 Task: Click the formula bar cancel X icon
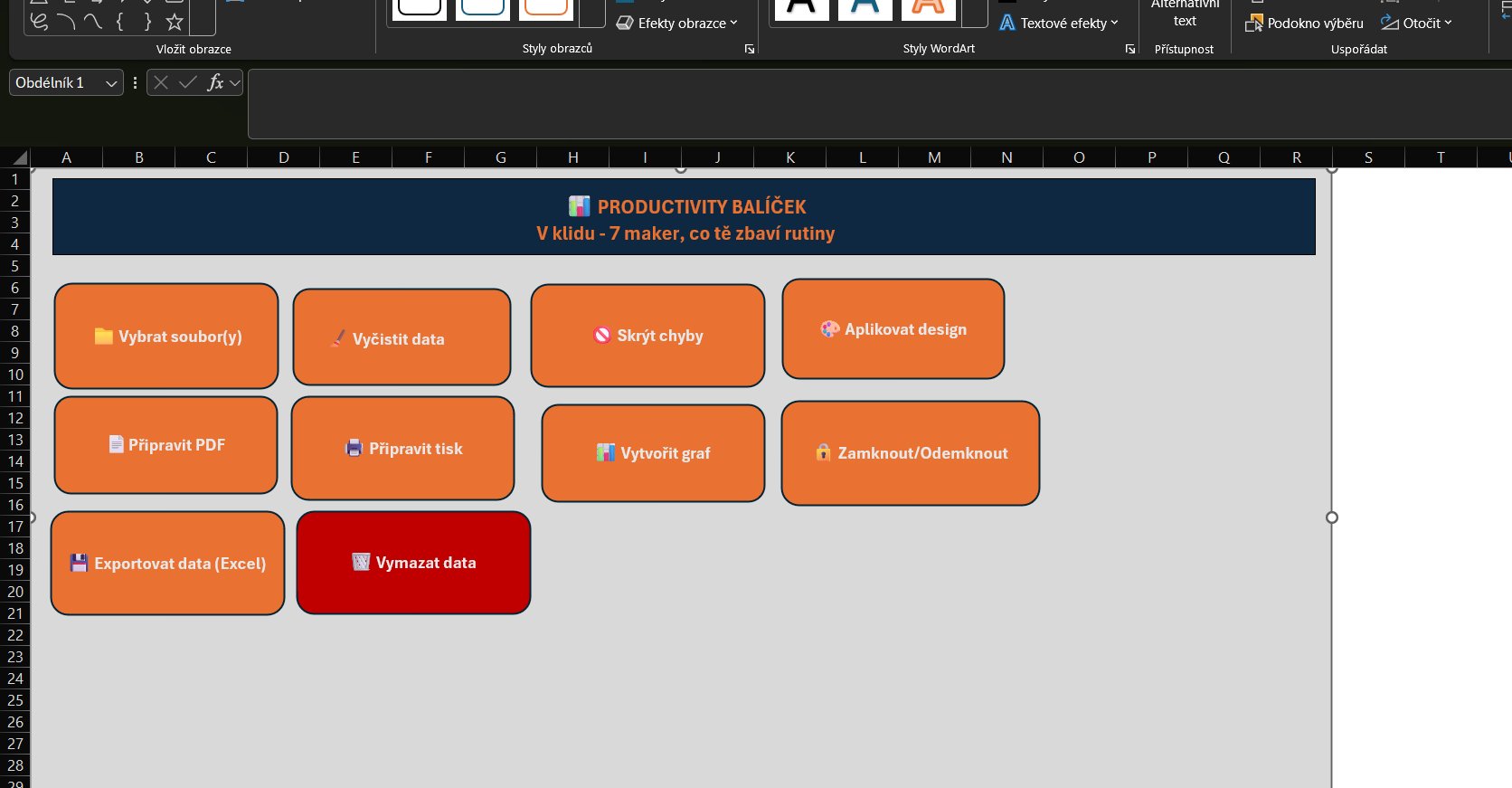coord(161,83)
